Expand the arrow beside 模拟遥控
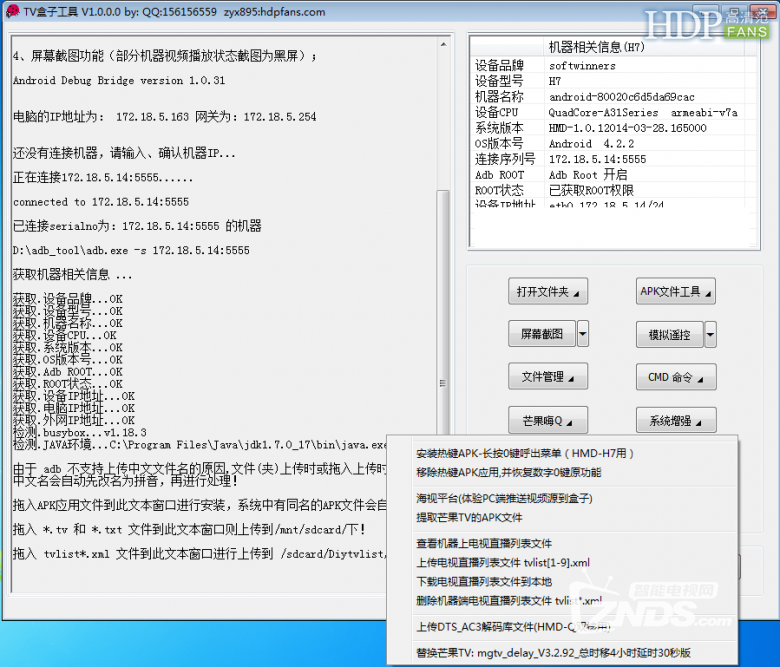Screen dimensions: 780x667 click(x=710, y=335)
